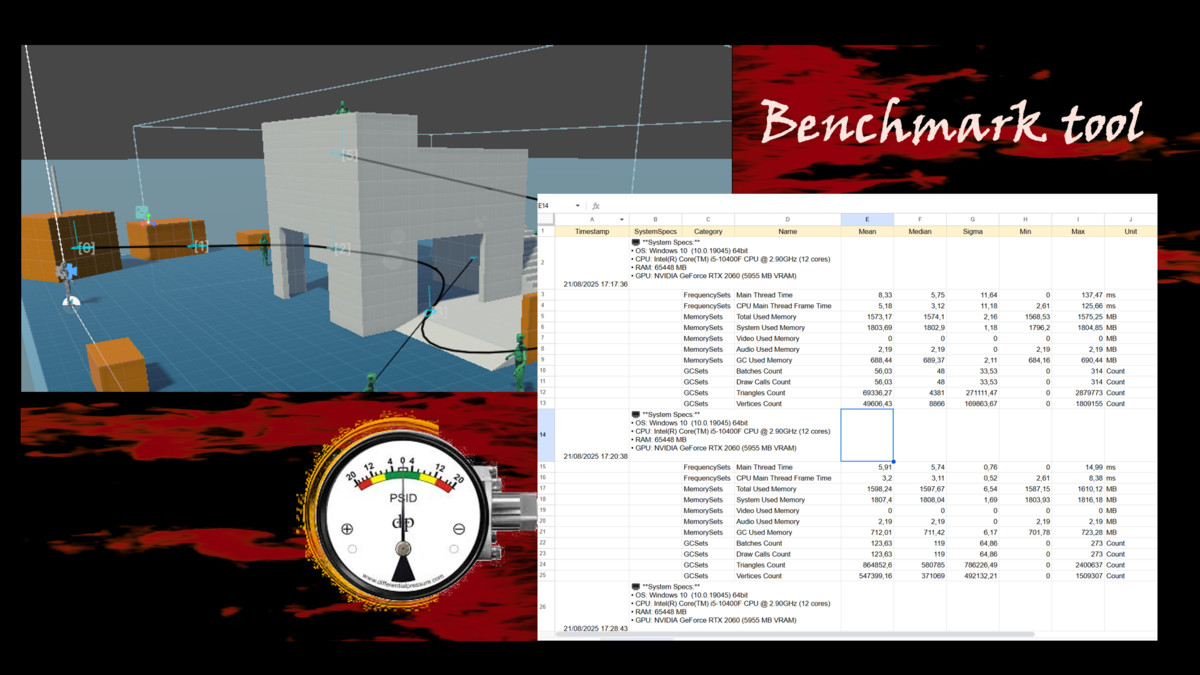Viewport: 1200px width, 675px height.
Task: Click the formula bar input area
Action: (870, 206)
